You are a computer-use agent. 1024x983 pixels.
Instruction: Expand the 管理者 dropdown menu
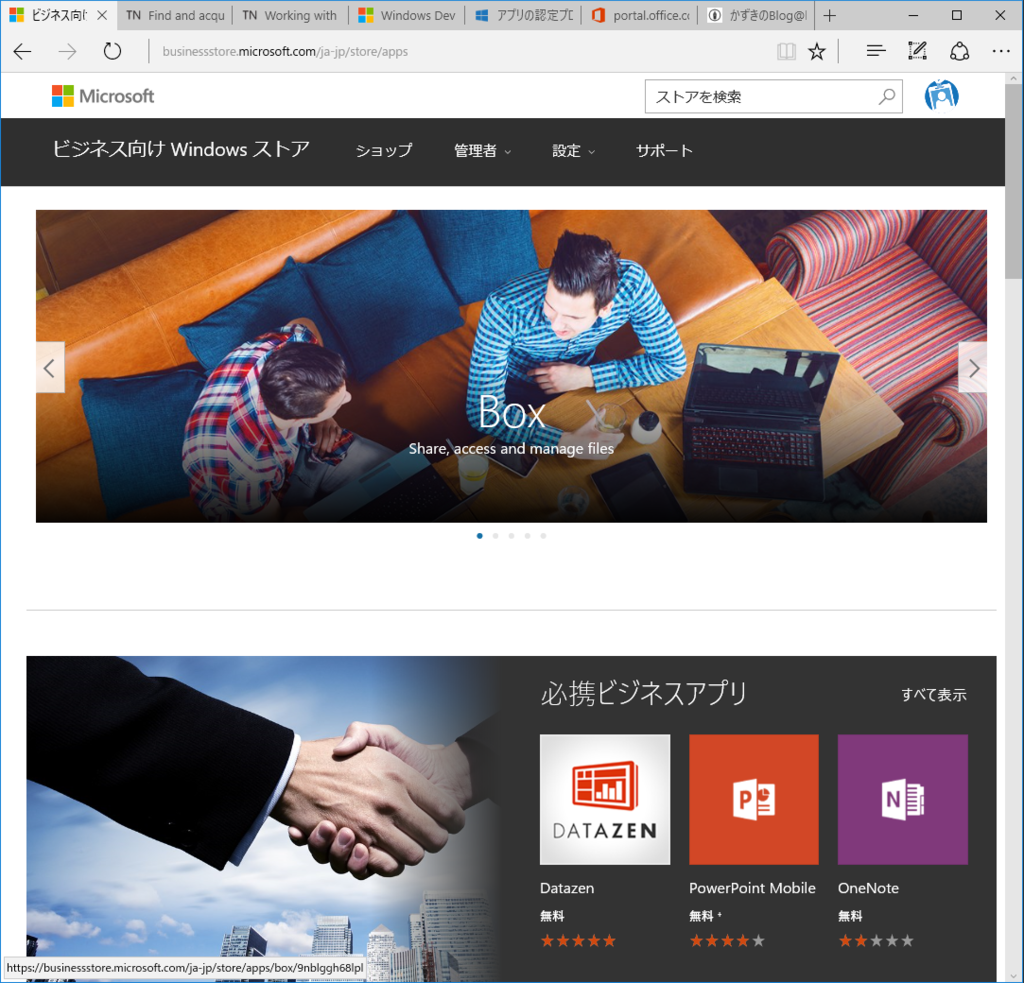pos(482,150)
